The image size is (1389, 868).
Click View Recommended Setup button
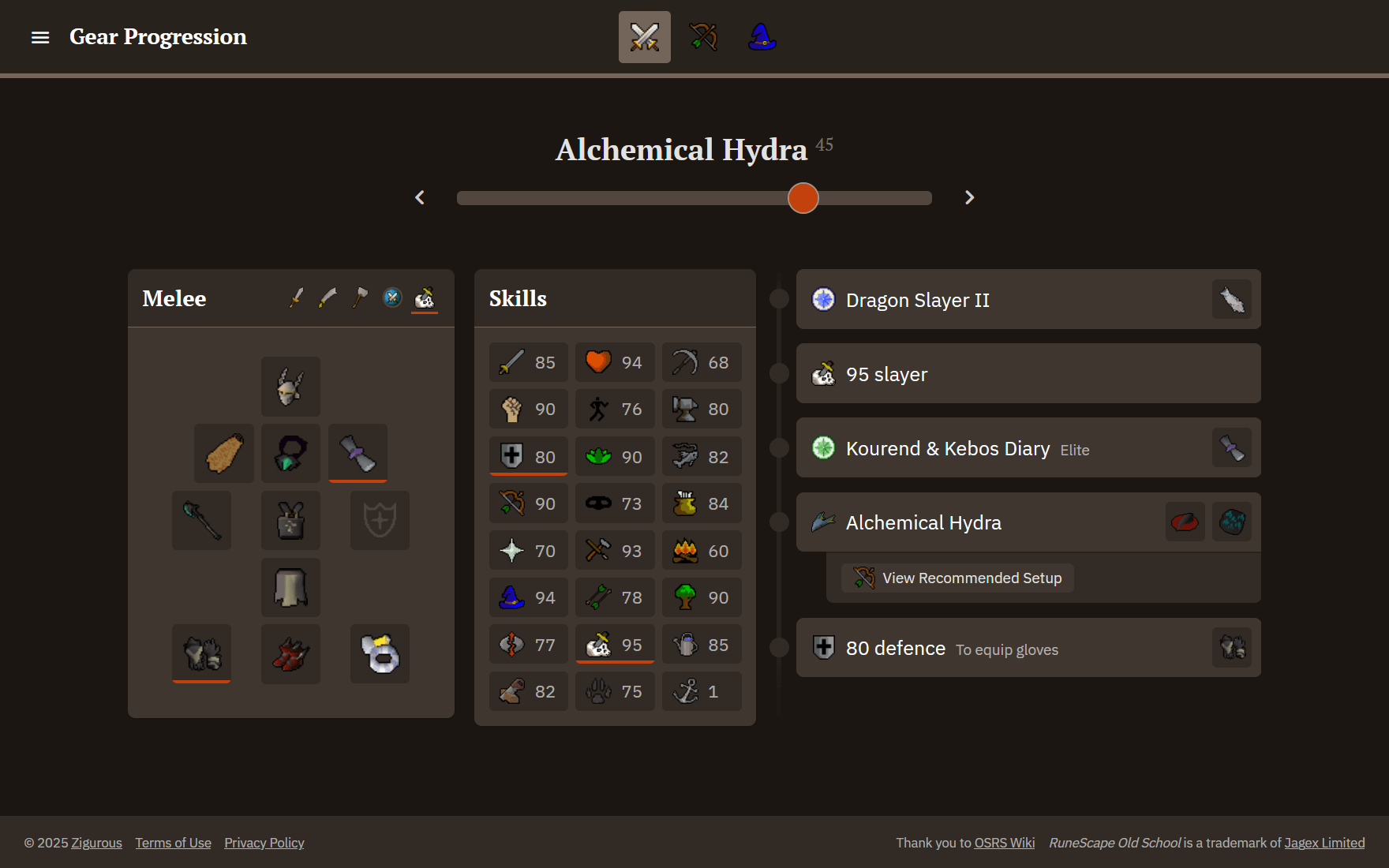click(958, 578)
